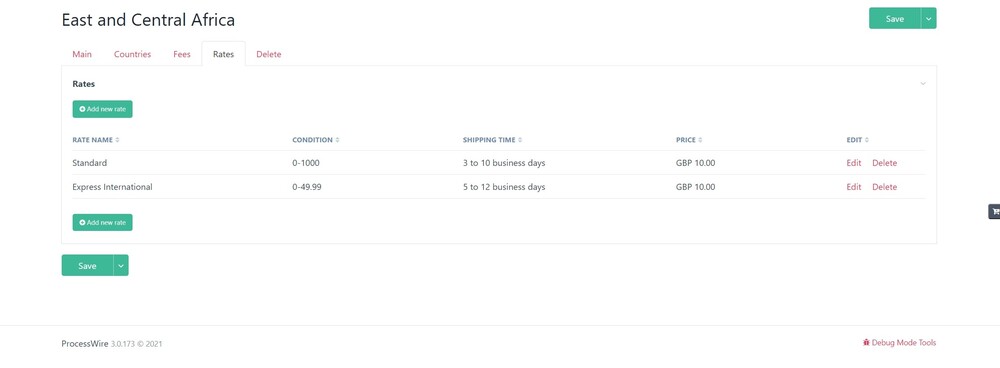Screen dimensions: 1000x368
Task: Switch to the Countries tab
Action: pos(133,54)
